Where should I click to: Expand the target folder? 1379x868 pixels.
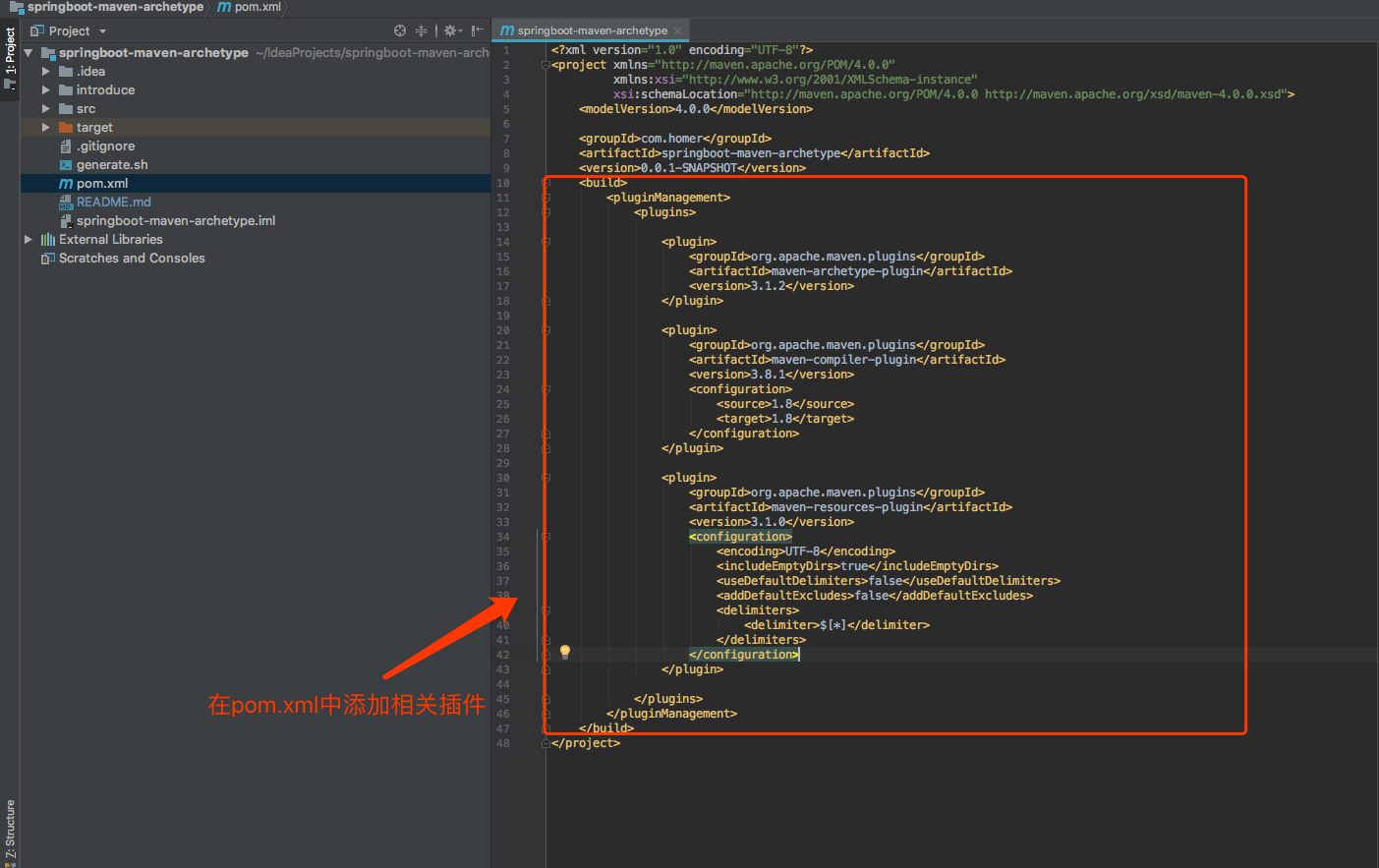coord(46,128)
